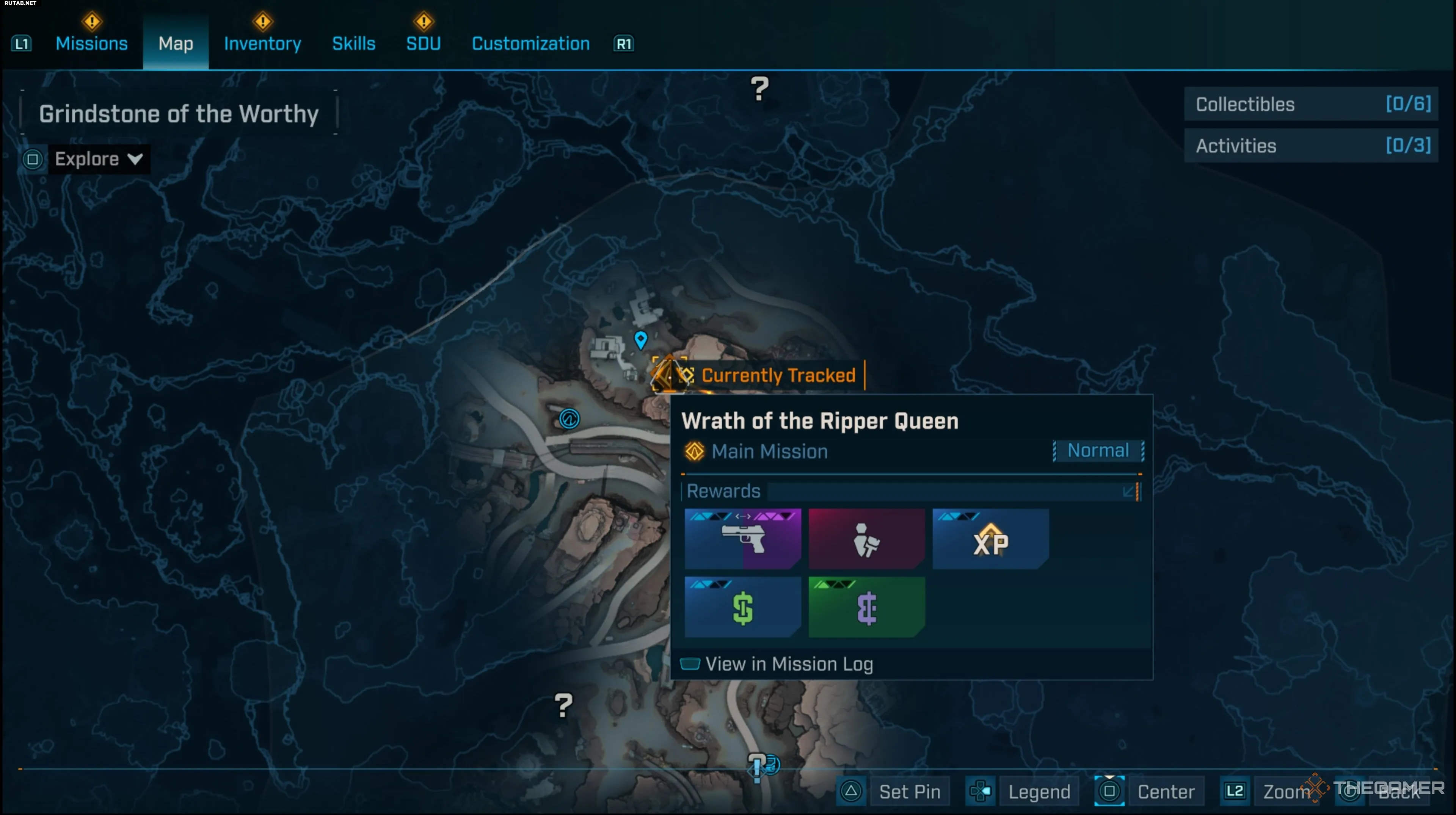This screenshot has height=815, width=1456.
Task: Click the XP reward icon
Action: tap(990, 539)
